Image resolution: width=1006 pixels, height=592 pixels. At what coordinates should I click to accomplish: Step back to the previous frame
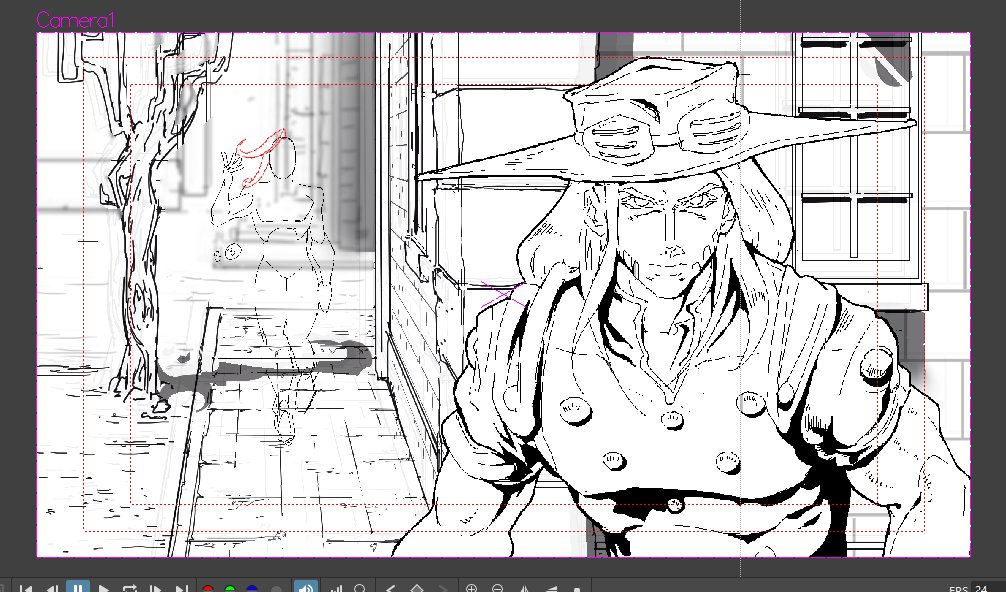[51, 588]
